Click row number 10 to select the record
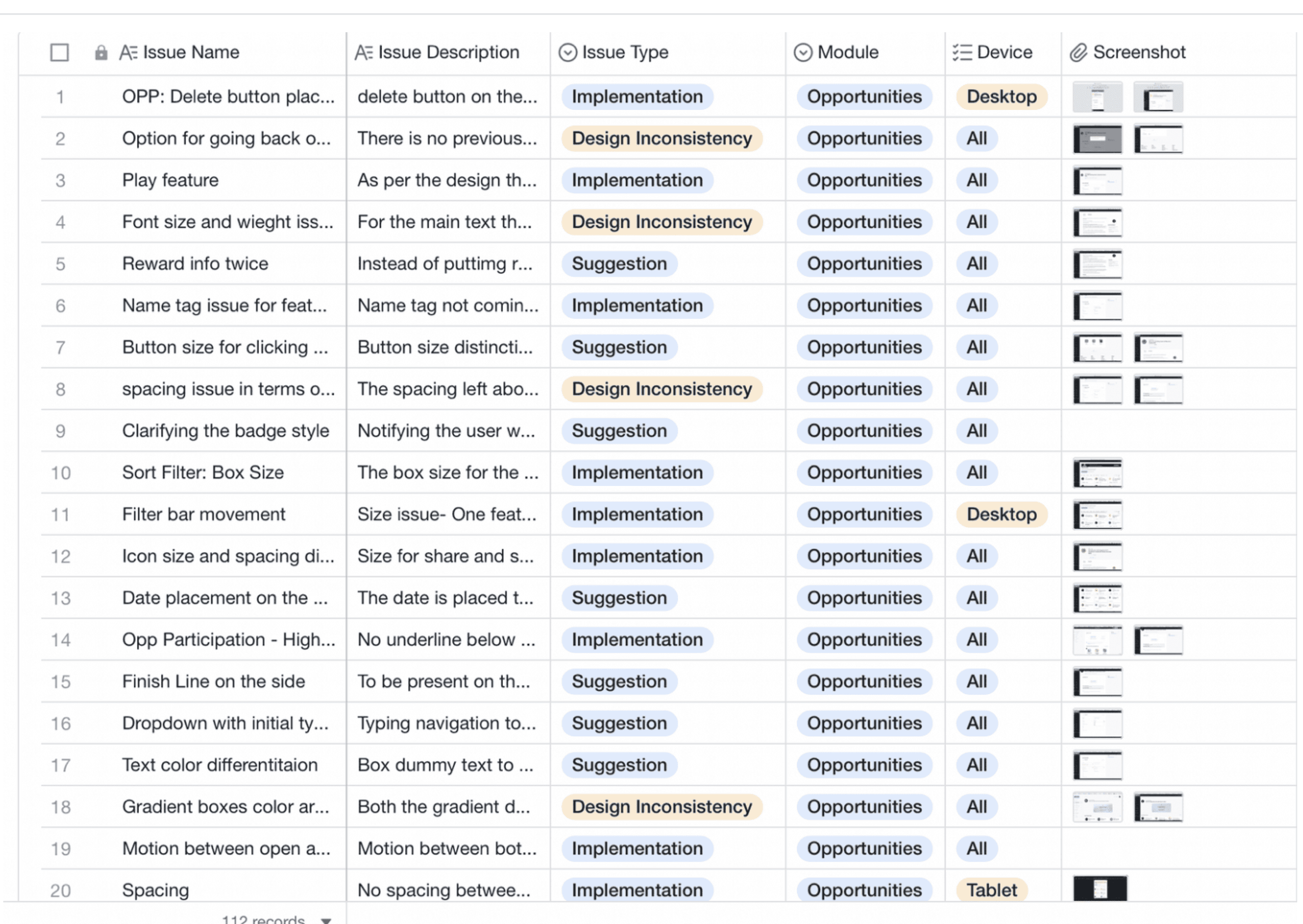The height and width of the screenshot is (924, 1303). click(x=60, y=473)
